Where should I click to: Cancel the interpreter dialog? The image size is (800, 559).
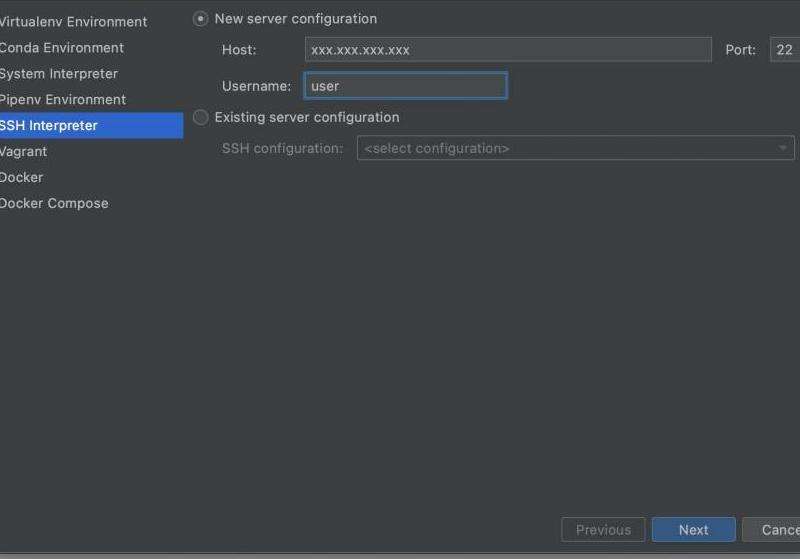pos(771,530)
